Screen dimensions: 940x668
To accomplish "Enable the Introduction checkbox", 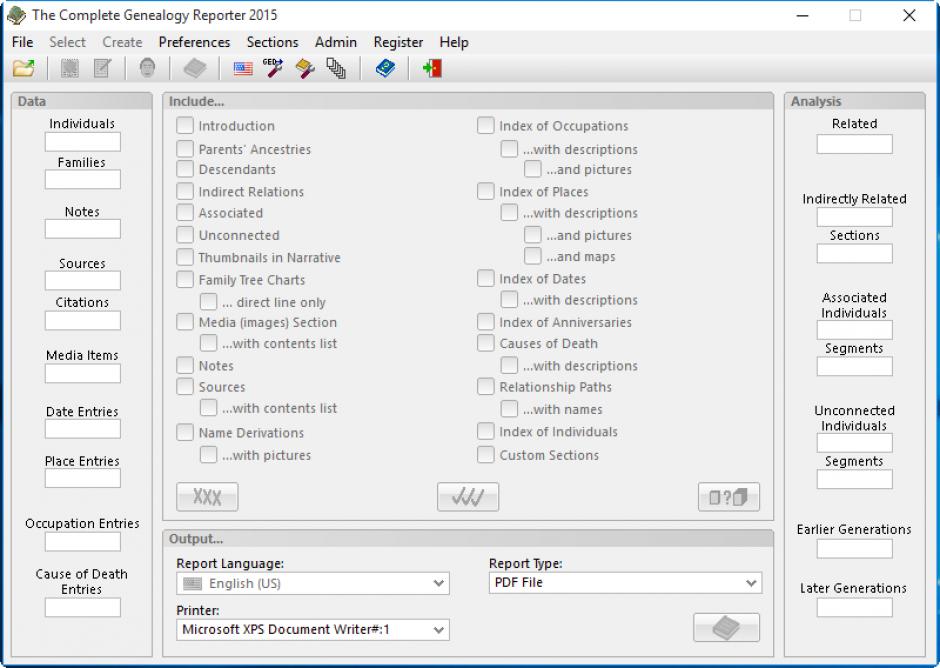I will (185, 126).
